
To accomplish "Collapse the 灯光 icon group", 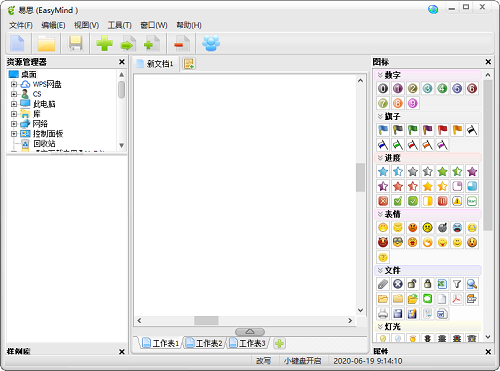I will [x=380, y=327].
